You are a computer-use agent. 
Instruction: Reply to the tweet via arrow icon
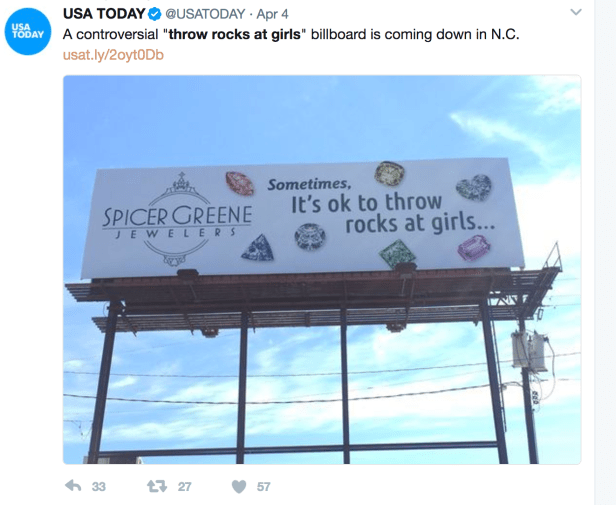pyautogui.click(x=73, y=486)
